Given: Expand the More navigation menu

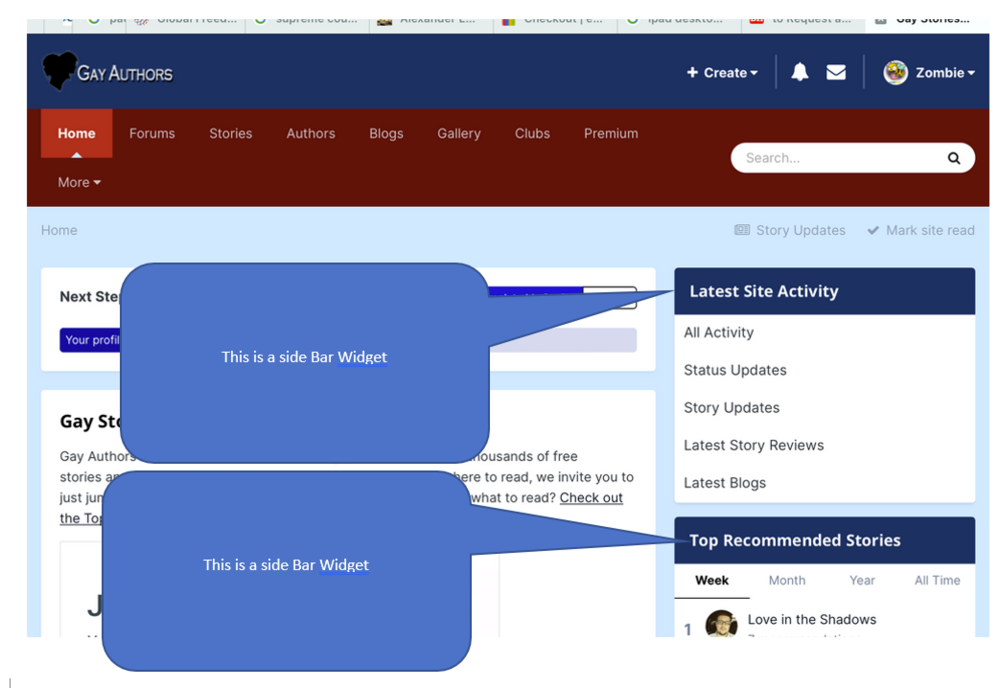Looking at the screenshot, I should tap(79, 182).
